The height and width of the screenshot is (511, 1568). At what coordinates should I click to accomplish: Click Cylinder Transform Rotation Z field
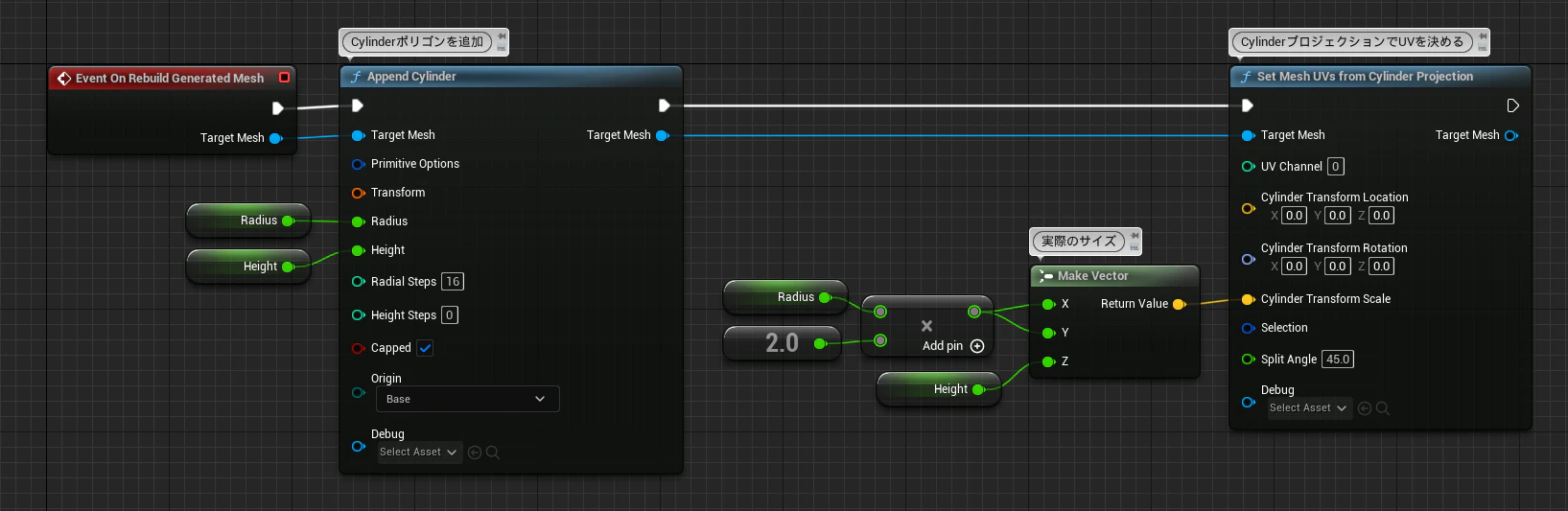(1381, 267)
